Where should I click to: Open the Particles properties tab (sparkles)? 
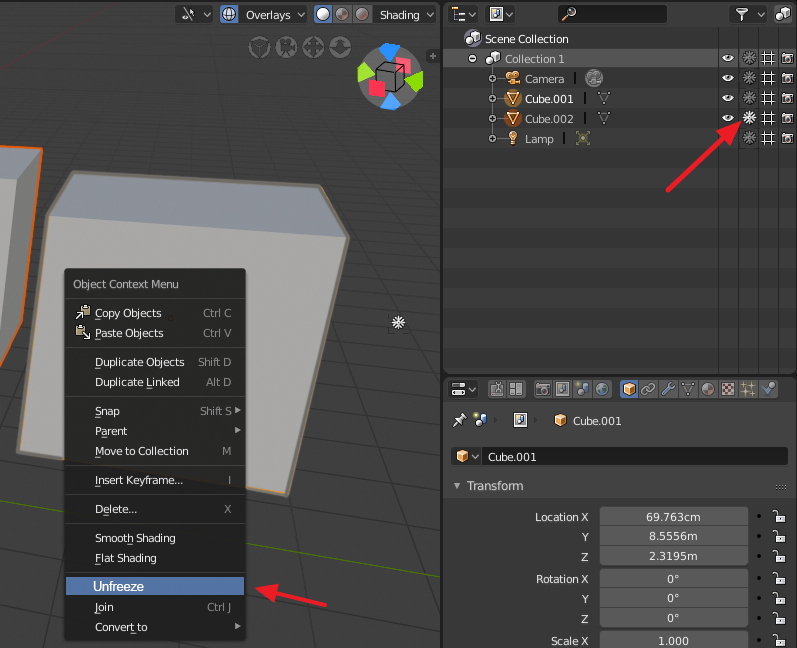748,389
